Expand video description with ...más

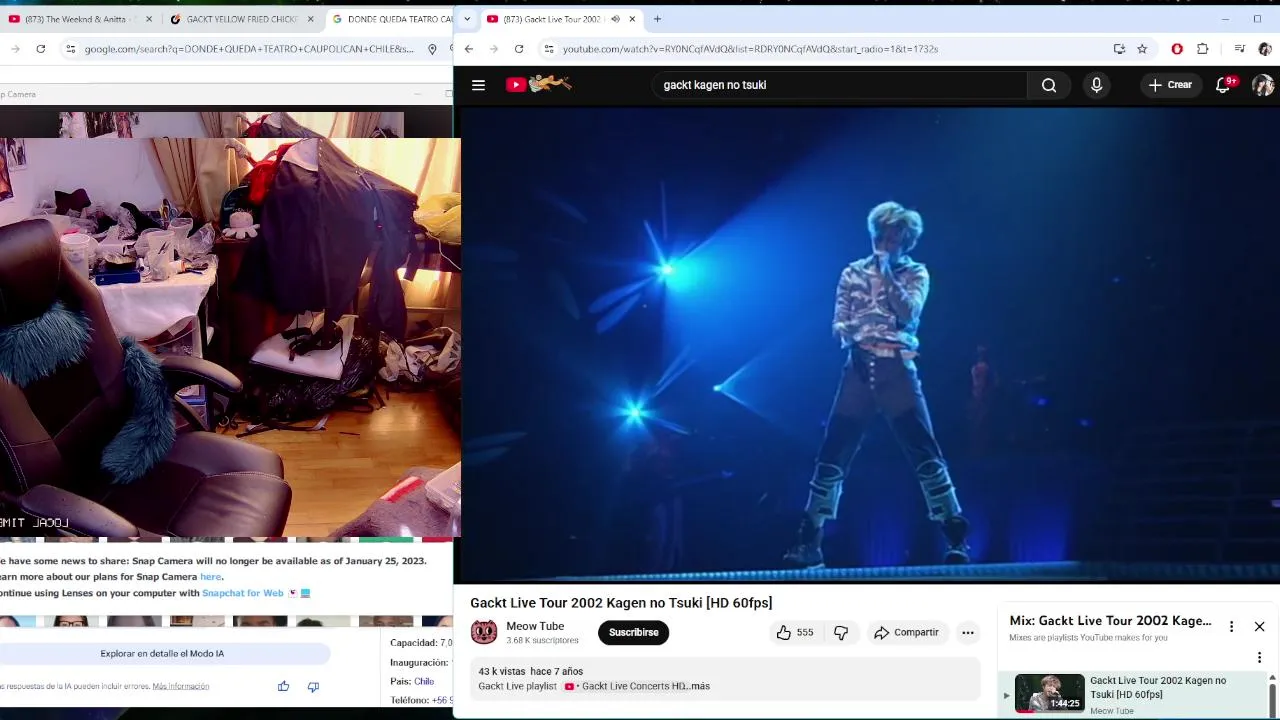(699, 686)
